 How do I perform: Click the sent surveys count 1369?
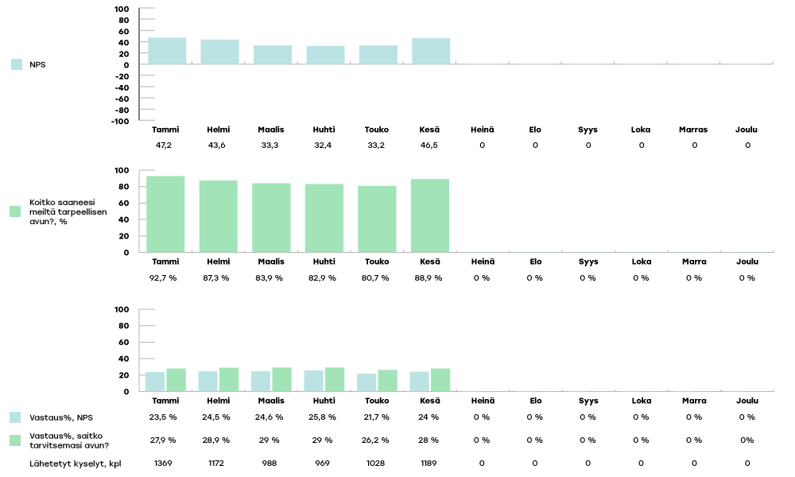(163, 463)
